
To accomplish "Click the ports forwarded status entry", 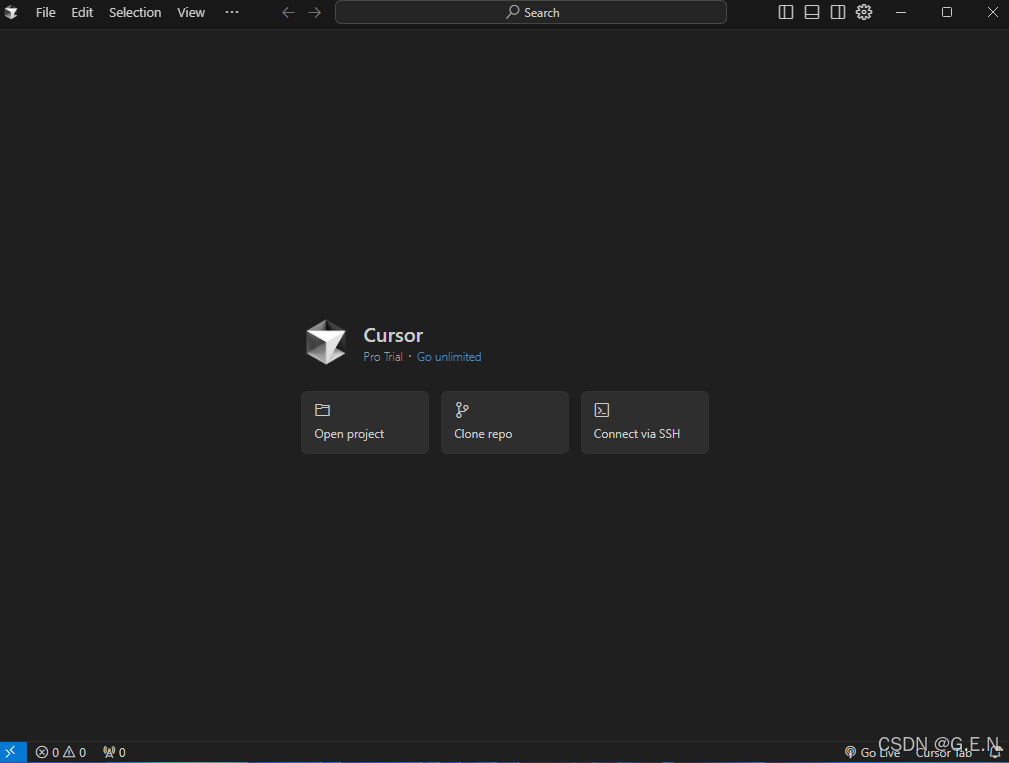I will [x=115, y=752].
